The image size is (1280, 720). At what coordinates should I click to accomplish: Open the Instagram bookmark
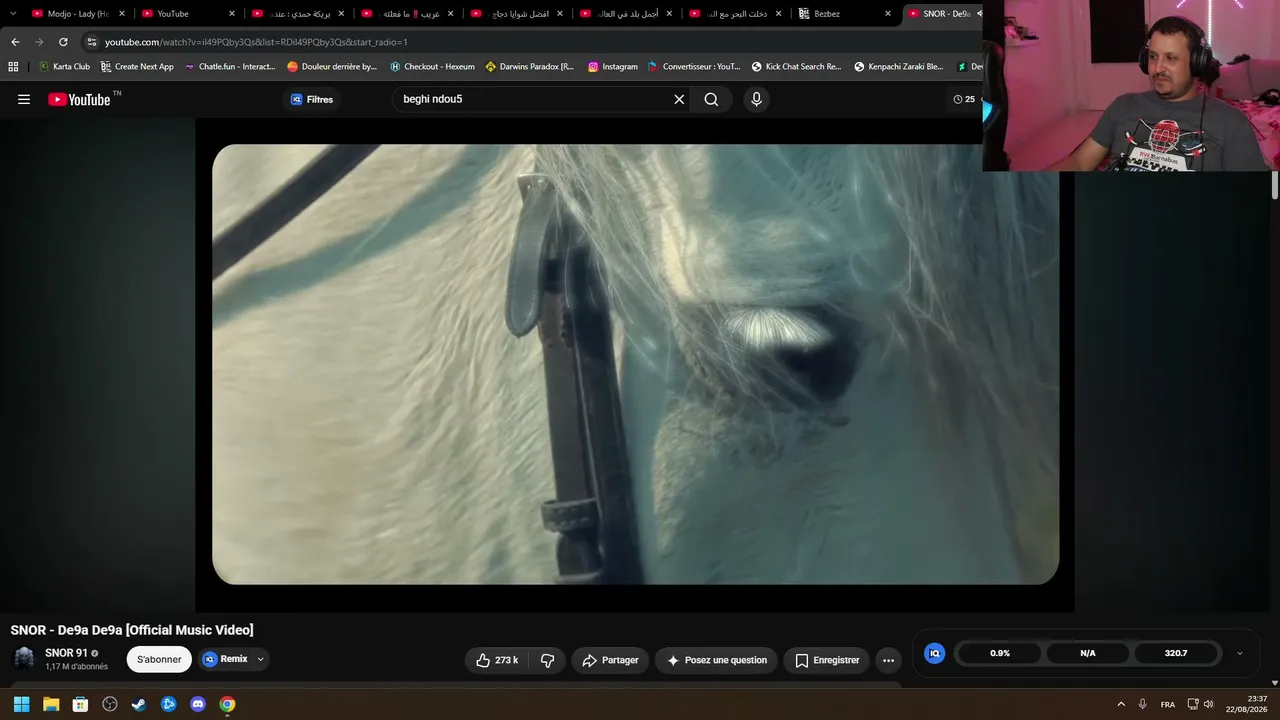click(x=613, y=67)
